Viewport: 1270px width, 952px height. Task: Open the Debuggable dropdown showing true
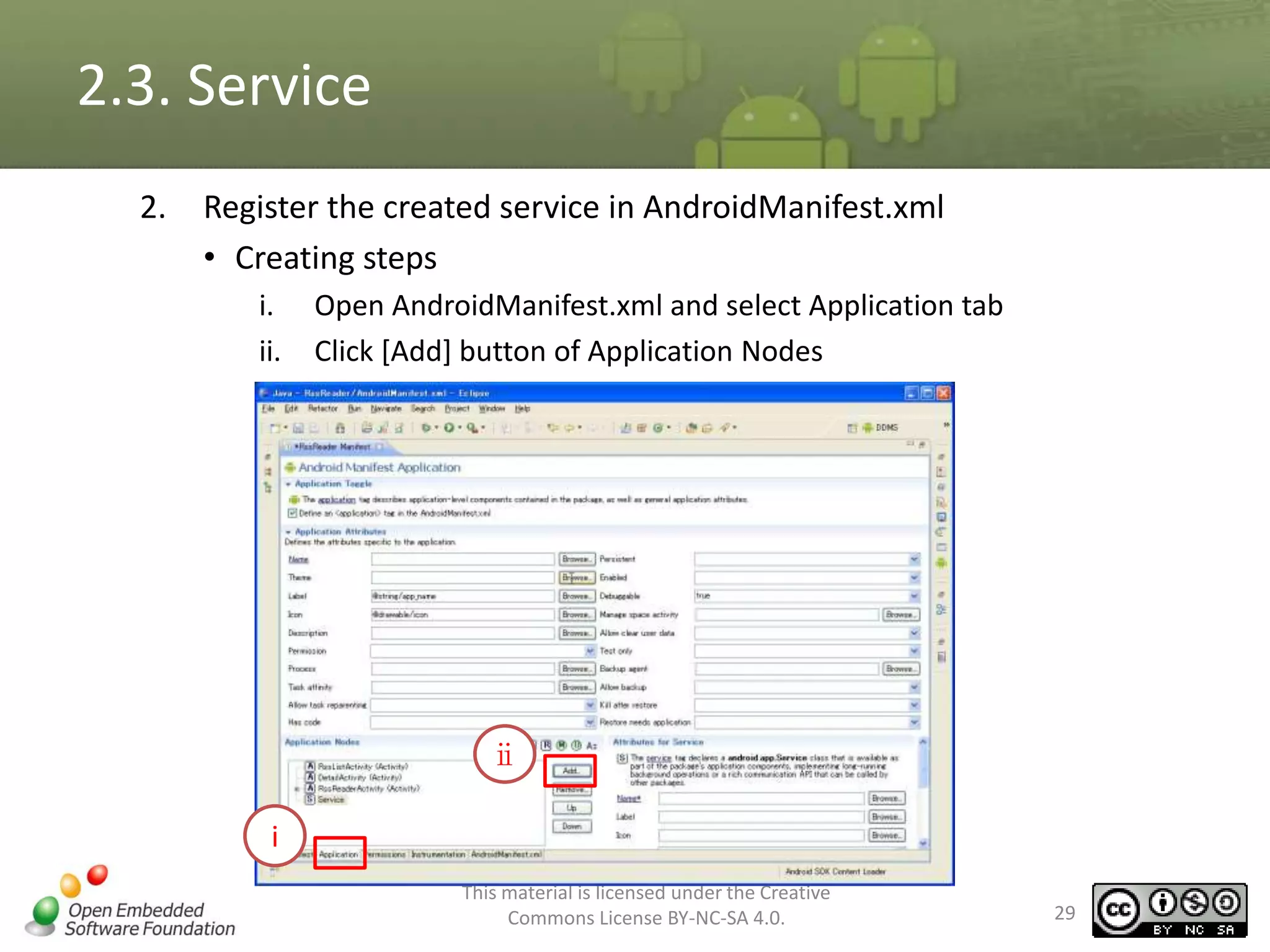(x=807, y=596)
